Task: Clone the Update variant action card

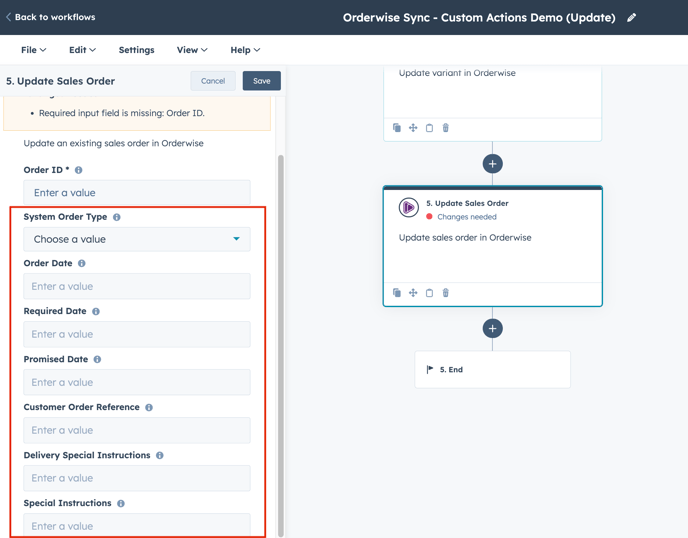Action: tap(397, 128)
